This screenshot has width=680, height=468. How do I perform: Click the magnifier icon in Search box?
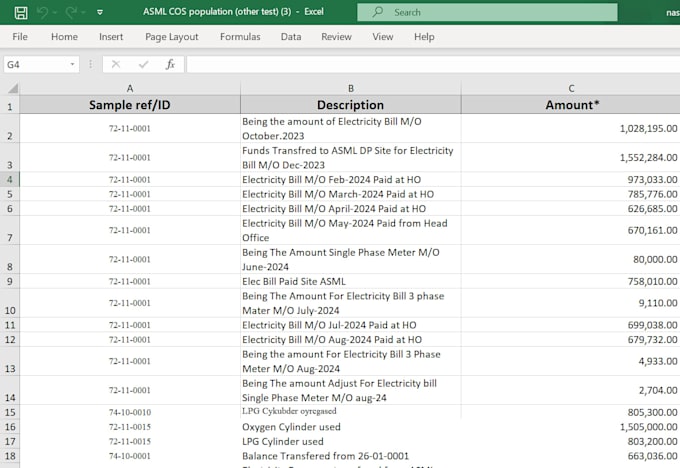(x=378, y=12)
